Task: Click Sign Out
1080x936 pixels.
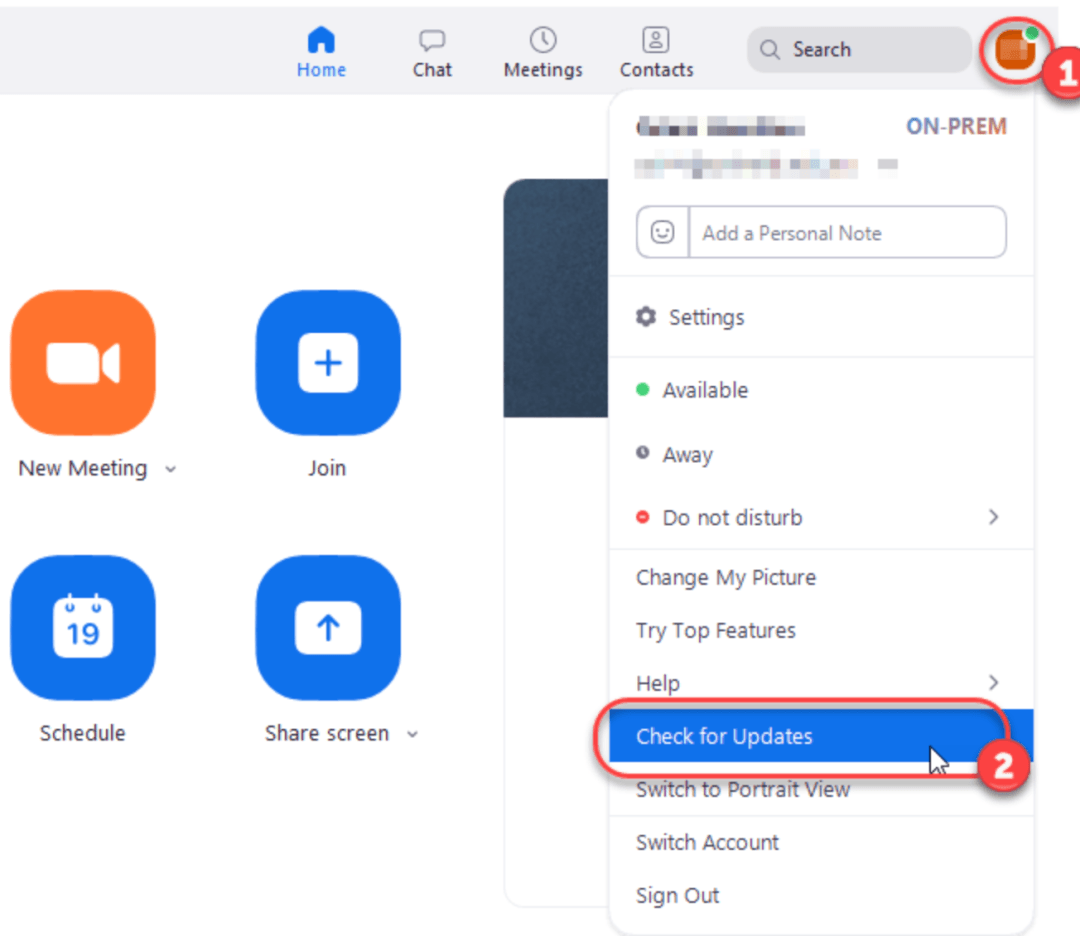Action: 821,895
